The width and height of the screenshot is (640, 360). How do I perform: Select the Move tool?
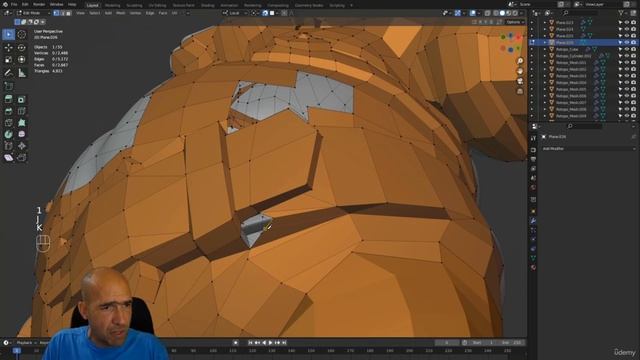9,48
